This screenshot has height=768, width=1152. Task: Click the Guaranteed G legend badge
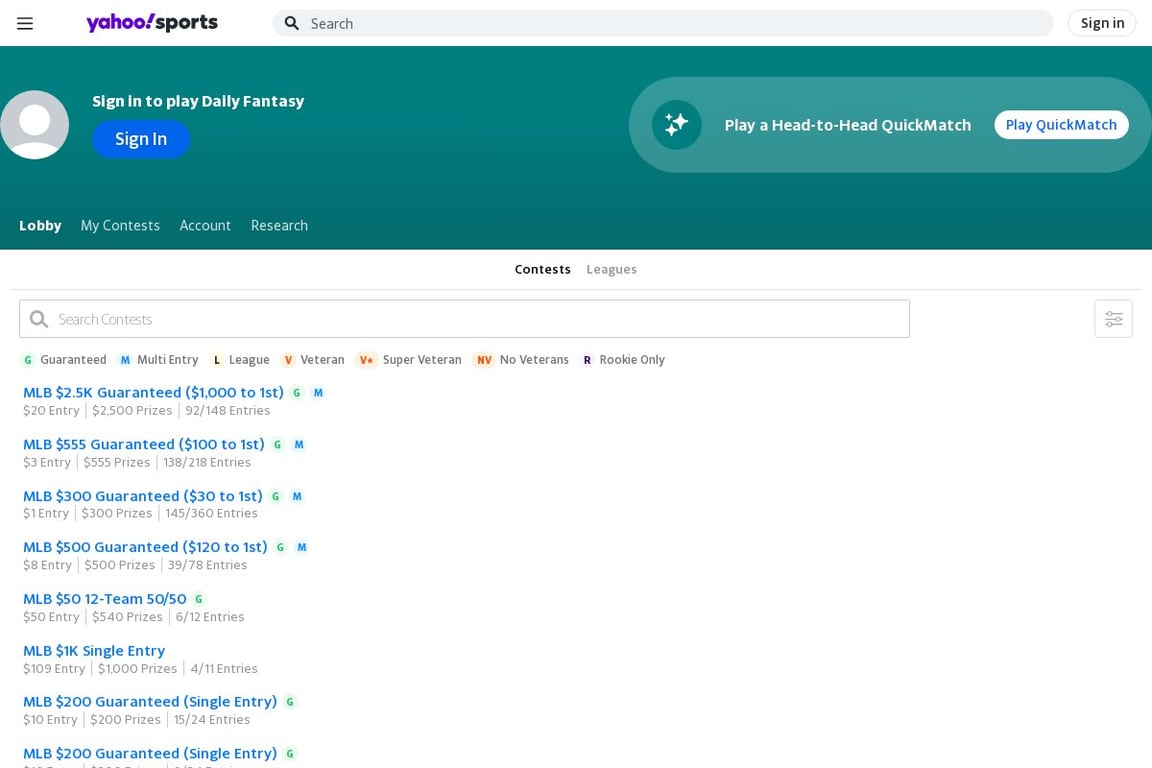(28, 360)
